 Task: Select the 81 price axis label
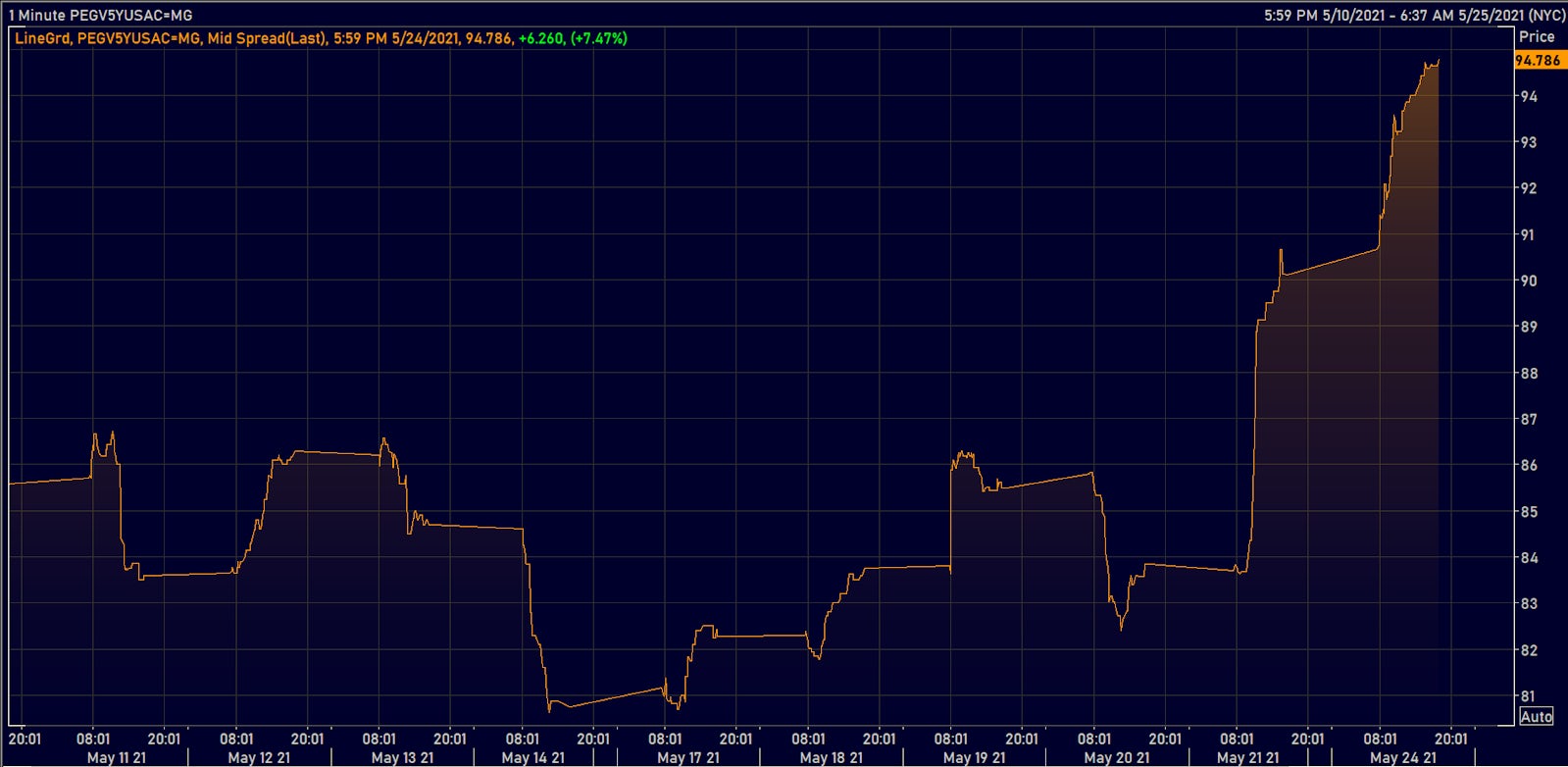(x=1529, y=696)
